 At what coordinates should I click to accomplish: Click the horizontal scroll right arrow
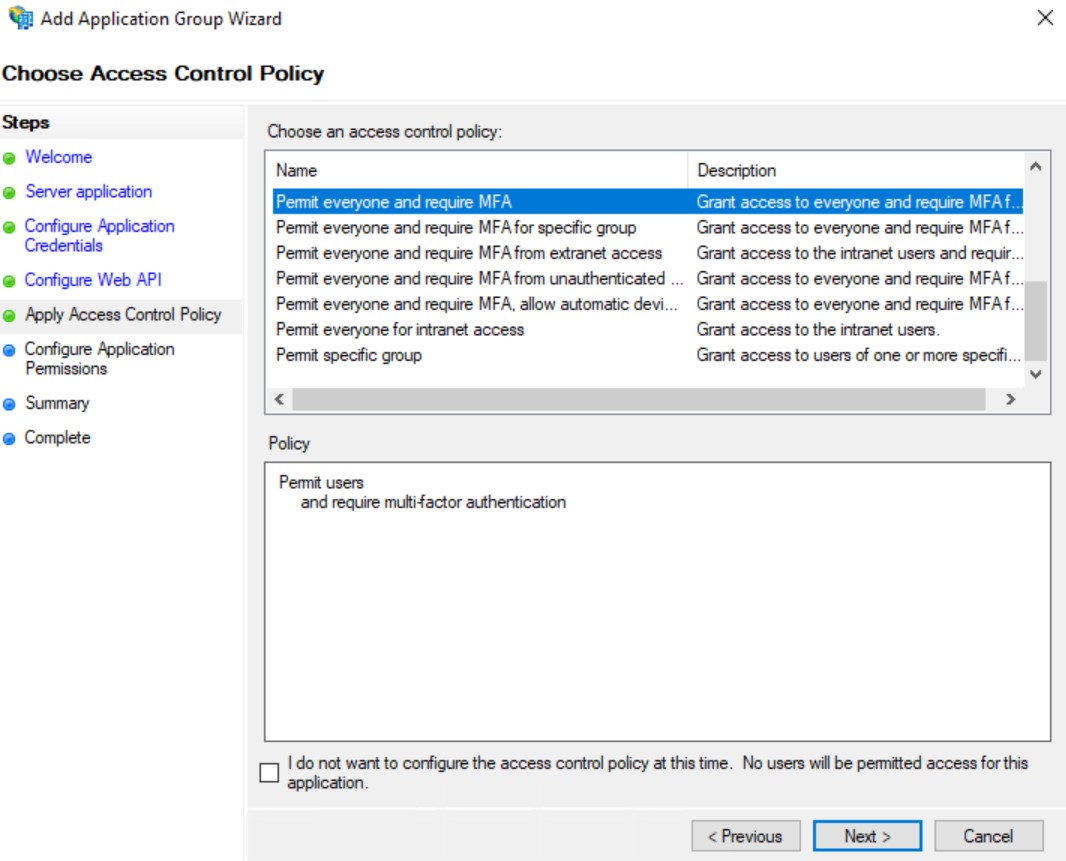(1010, 399)
